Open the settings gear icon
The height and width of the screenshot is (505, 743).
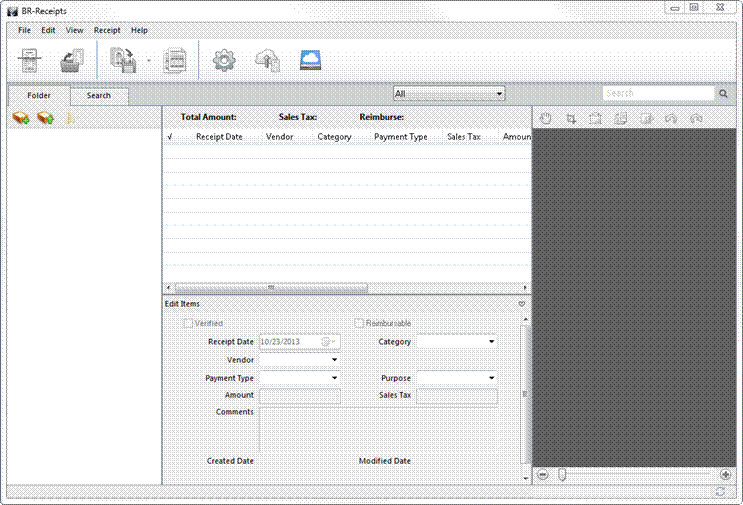[224, 60]
